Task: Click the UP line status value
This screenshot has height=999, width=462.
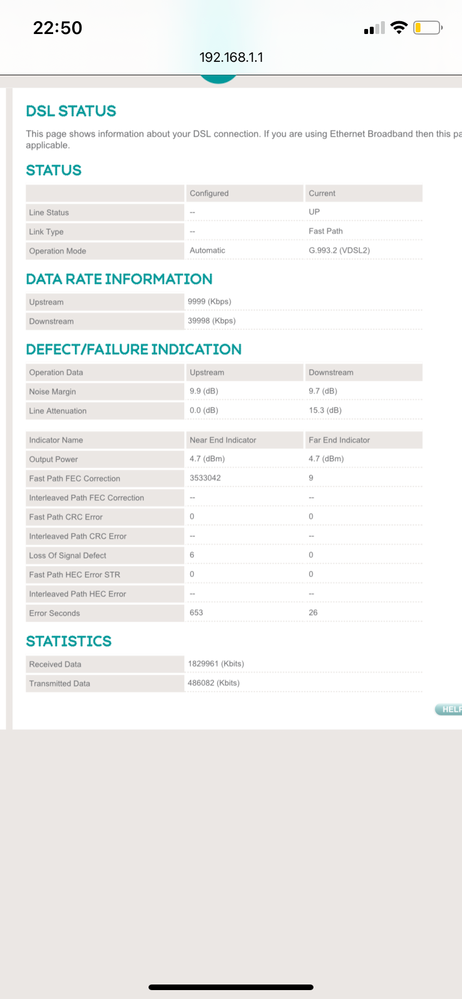Action: click(x=314, y=212)
